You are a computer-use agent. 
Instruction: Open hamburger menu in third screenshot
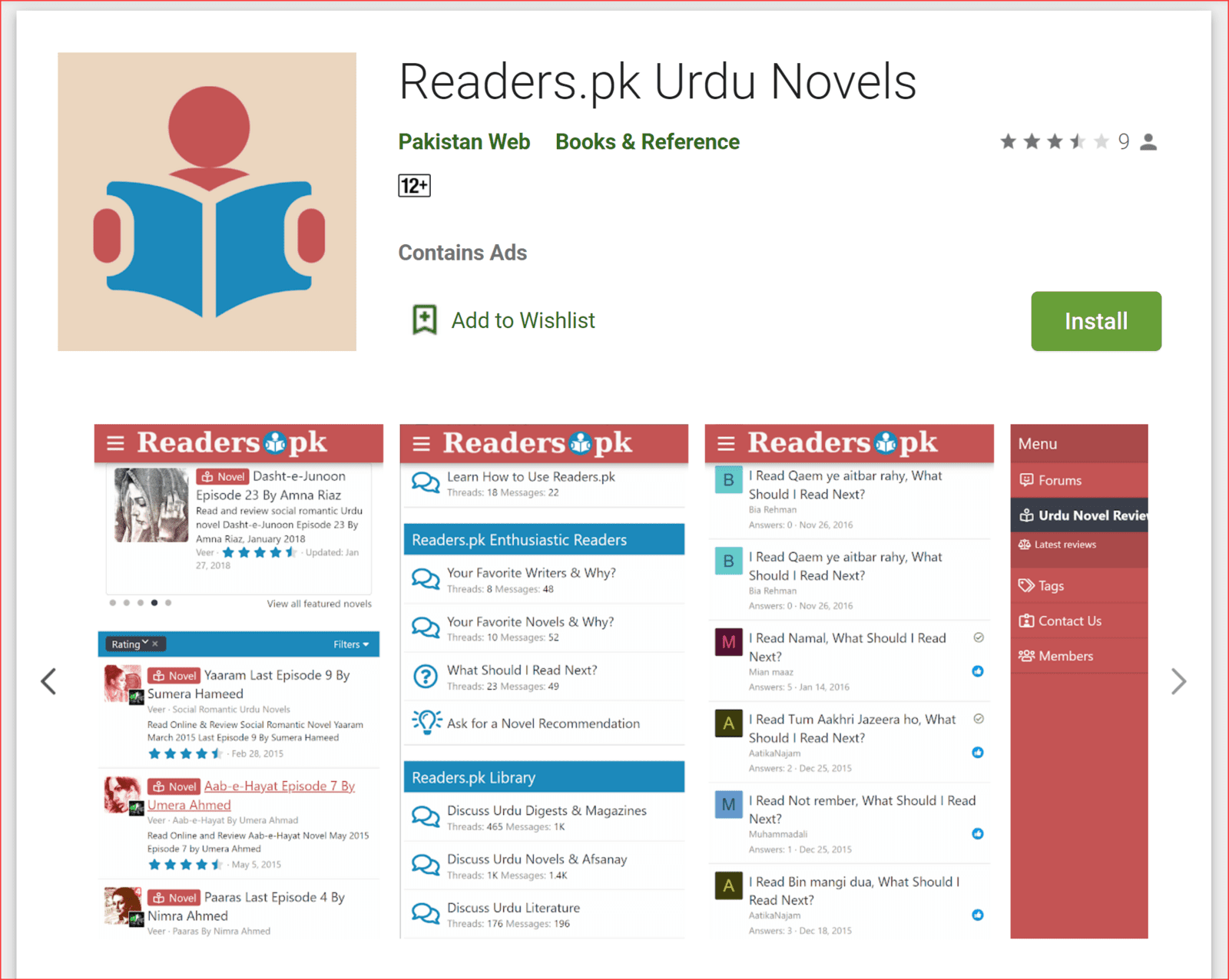726,443
